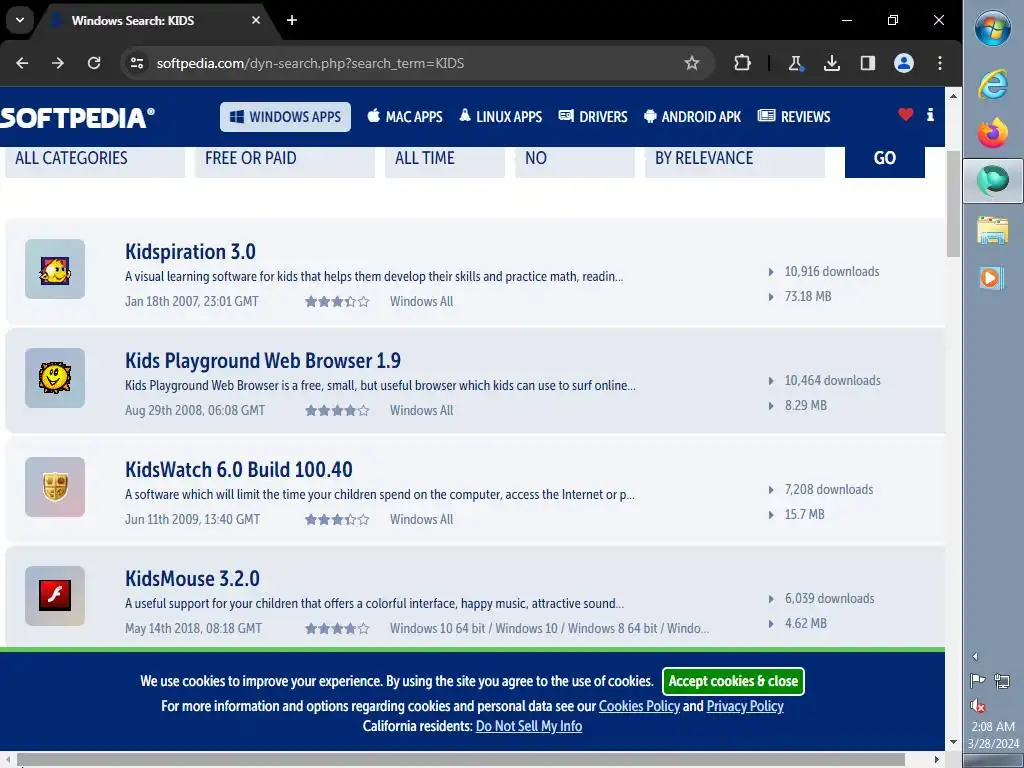Image resolution: width=1024 pixels, height=768 pixels.
Task: Click the "8.29 MB" size text
Action: pyautogui.click(x=805, y=406)
